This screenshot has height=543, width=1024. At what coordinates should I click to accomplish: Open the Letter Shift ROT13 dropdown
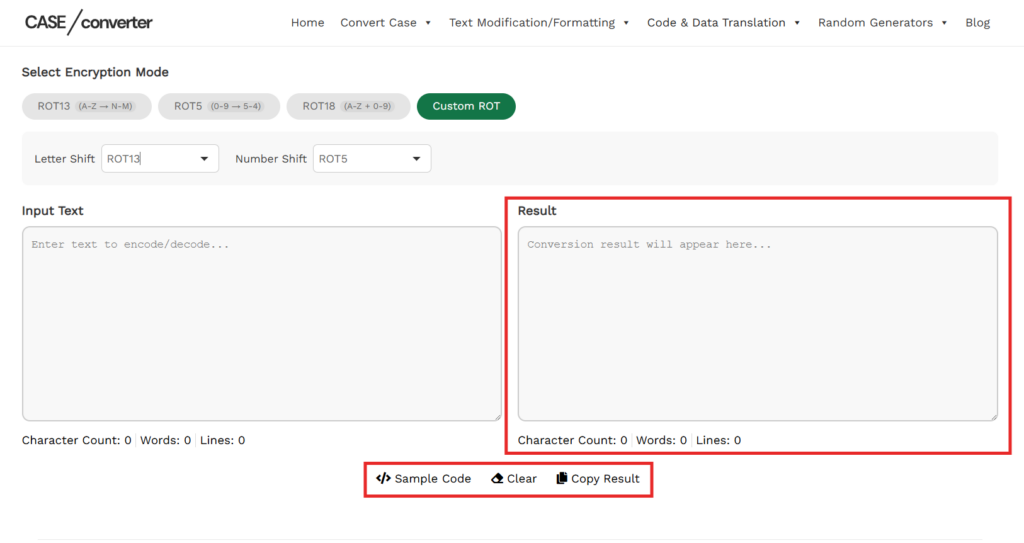(160, 159)
